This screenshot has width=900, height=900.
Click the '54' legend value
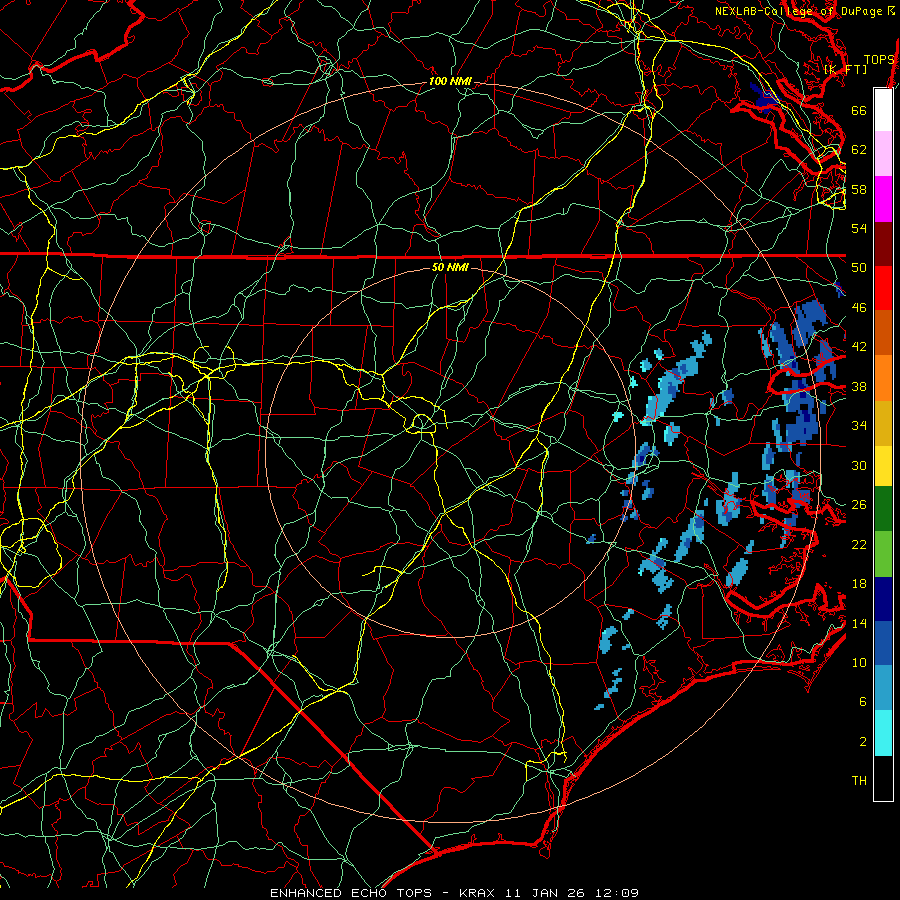(859, 228)
